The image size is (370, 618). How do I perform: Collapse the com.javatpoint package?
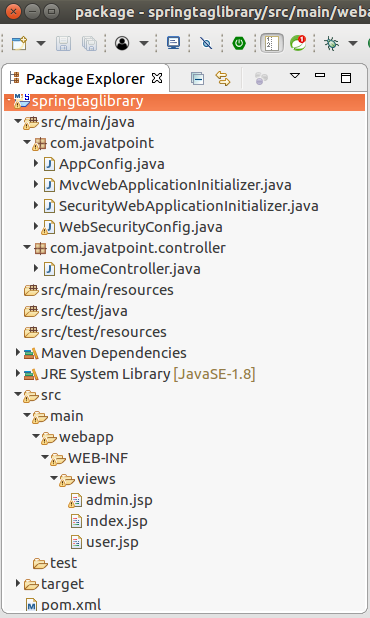coord(27,142)
